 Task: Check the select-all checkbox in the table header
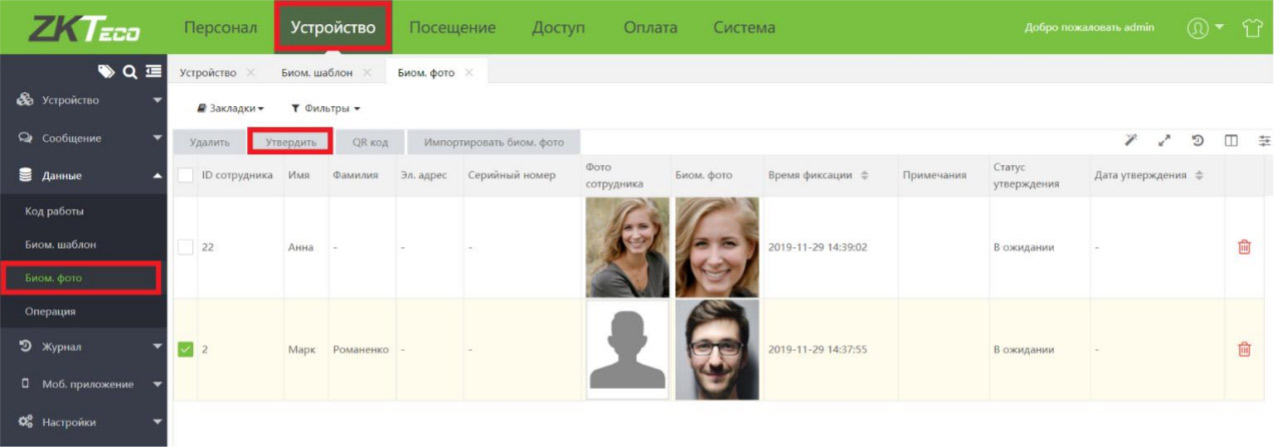coord(185,175)
